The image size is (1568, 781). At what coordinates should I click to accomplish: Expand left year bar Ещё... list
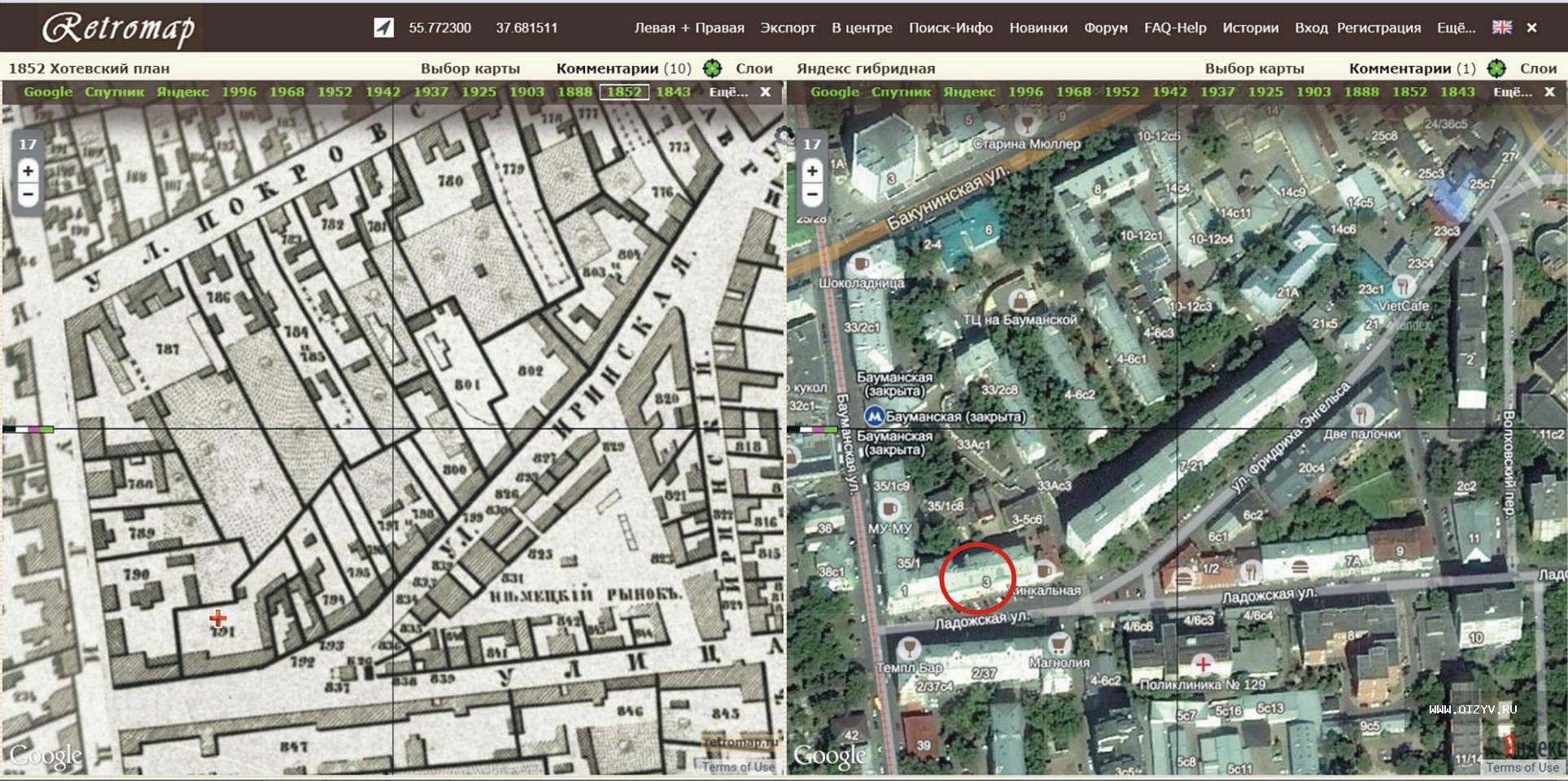coord(728,92)
